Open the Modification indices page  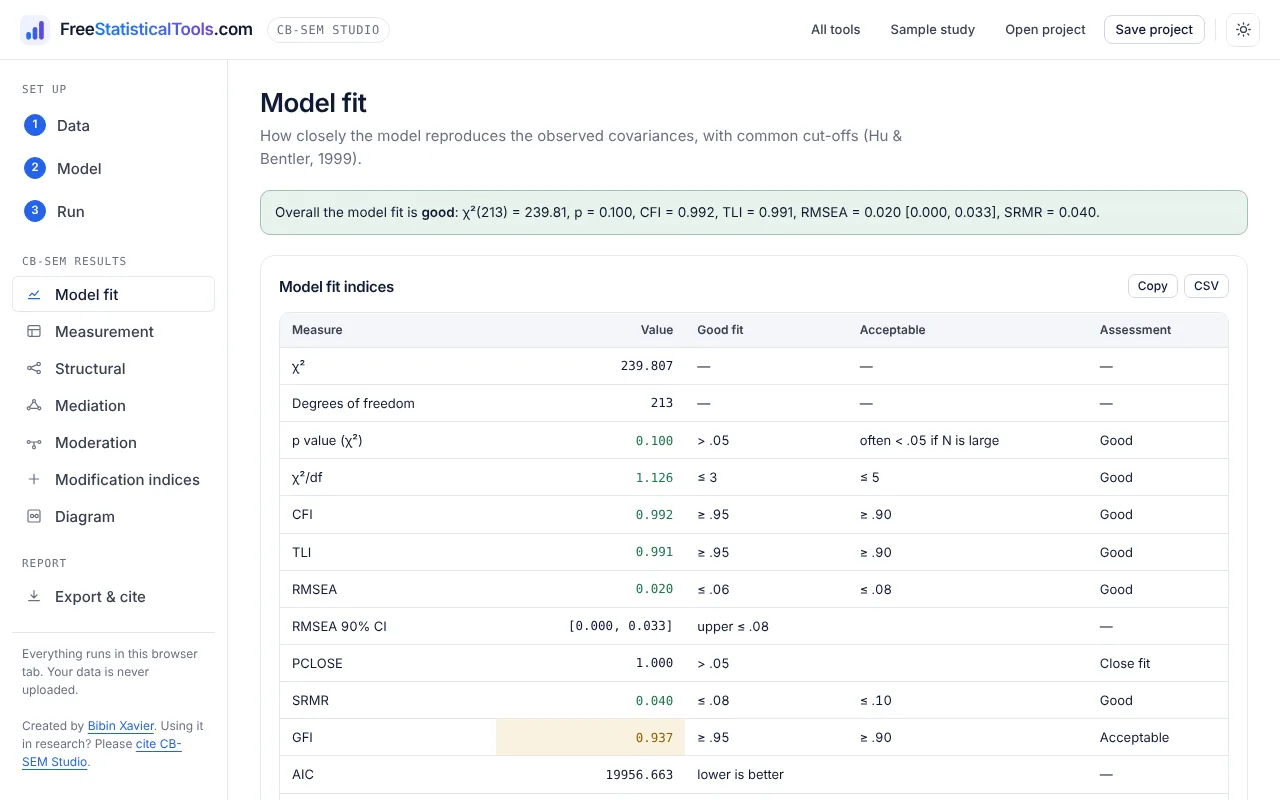(113, 480)
